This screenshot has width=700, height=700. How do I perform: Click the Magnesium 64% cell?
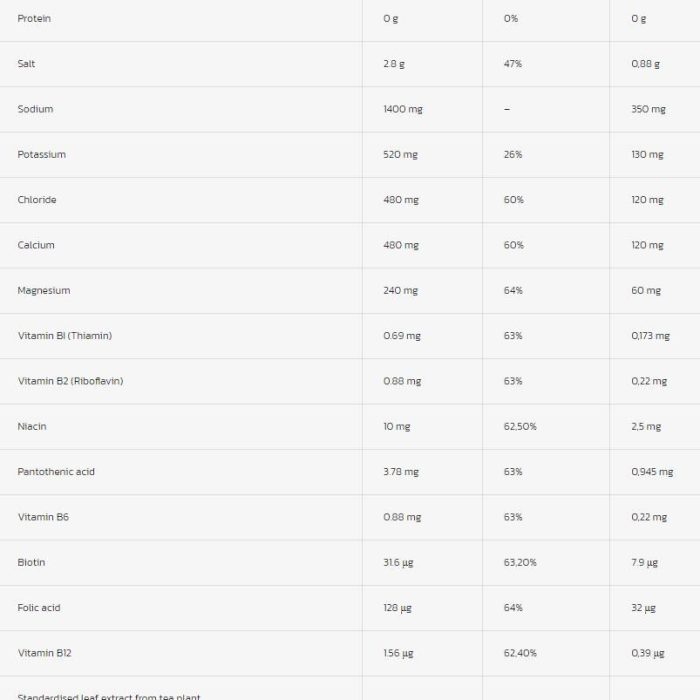click(513, 291)
